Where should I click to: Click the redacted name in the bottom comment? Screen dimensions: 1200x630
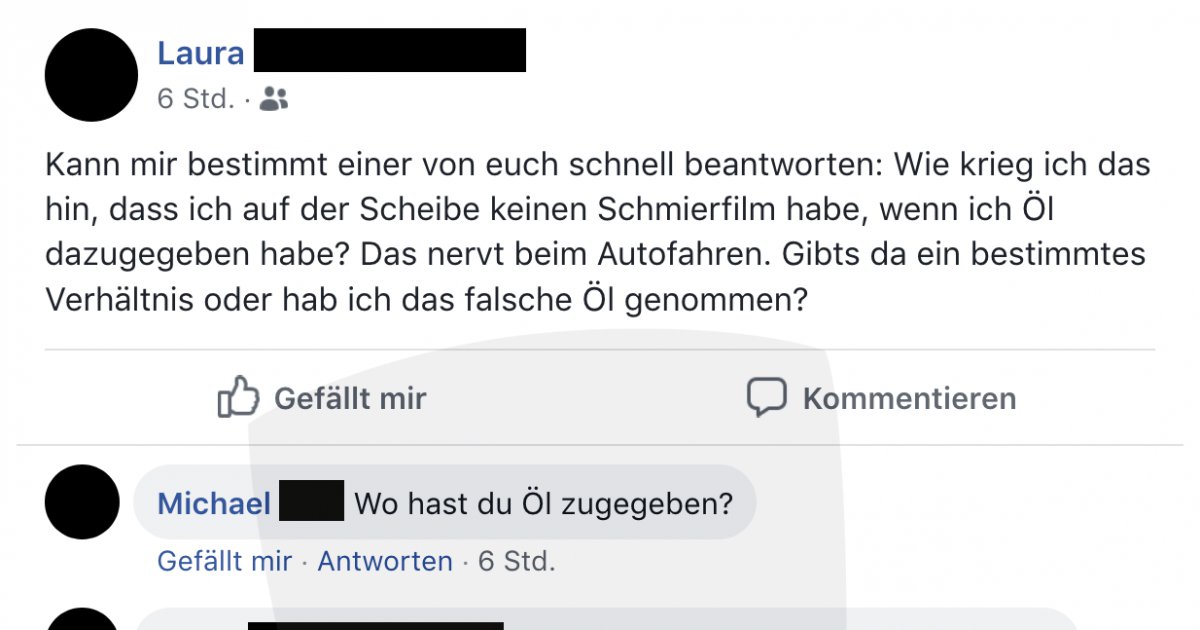point(376,626)
